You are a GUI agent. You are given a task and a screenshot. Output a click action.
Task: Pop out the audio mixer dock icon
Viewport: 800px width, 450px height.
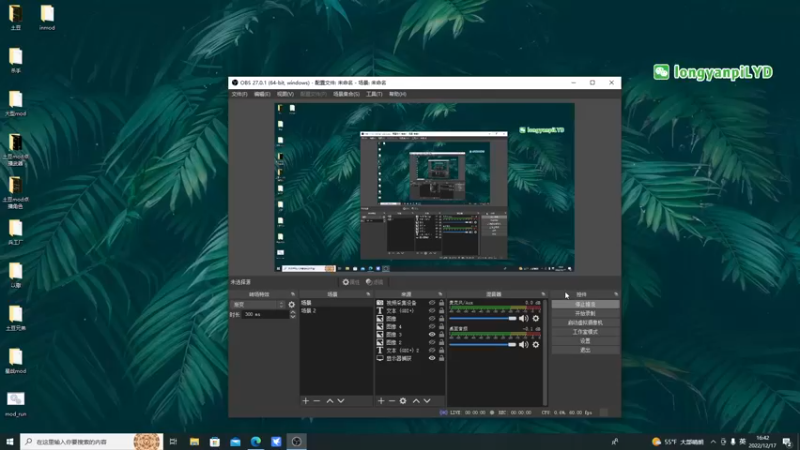pyautogui.click(x=543, y=294)
